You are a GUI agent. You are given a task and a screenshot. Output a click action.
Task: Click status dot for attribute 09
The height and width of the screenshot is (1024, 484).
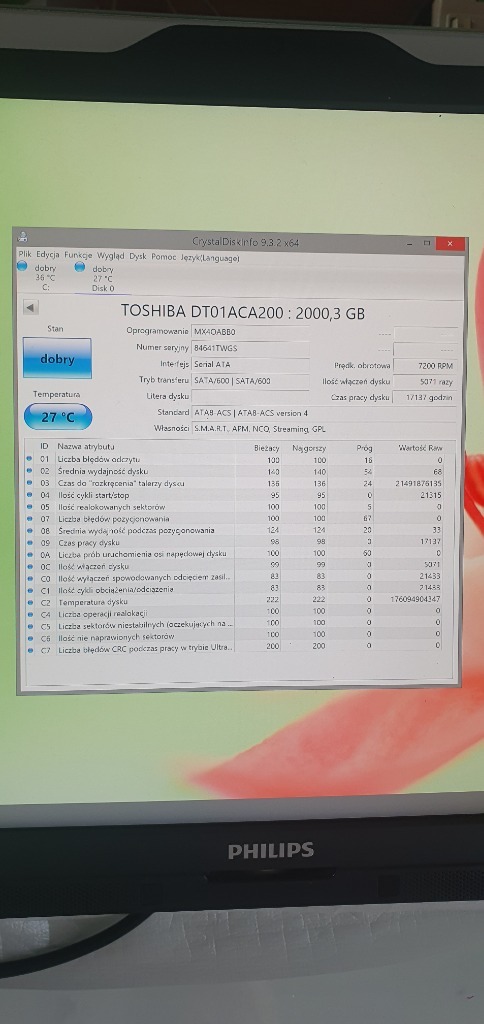pyautogui.click(x=29, y=542)
